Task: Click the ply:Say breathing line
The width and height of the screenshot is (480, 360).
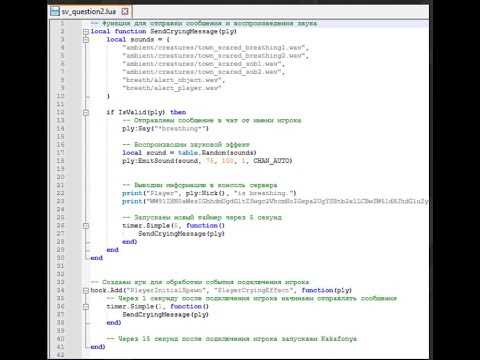Action: [165, 128]
